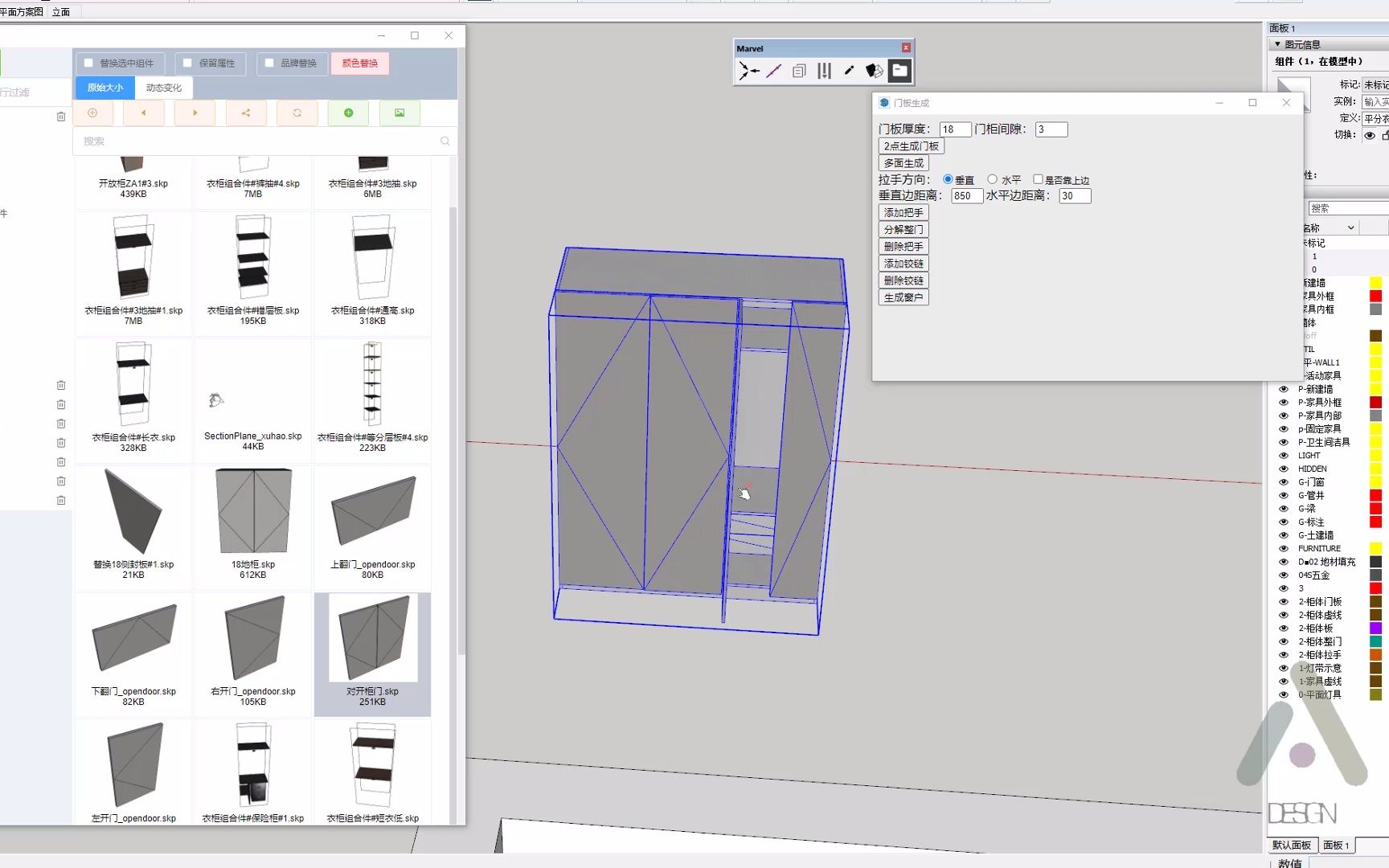The image size is (1389, 868).
Task: Click the red color swatch of P-家具外框 layer
Action: pos(1376,402)
